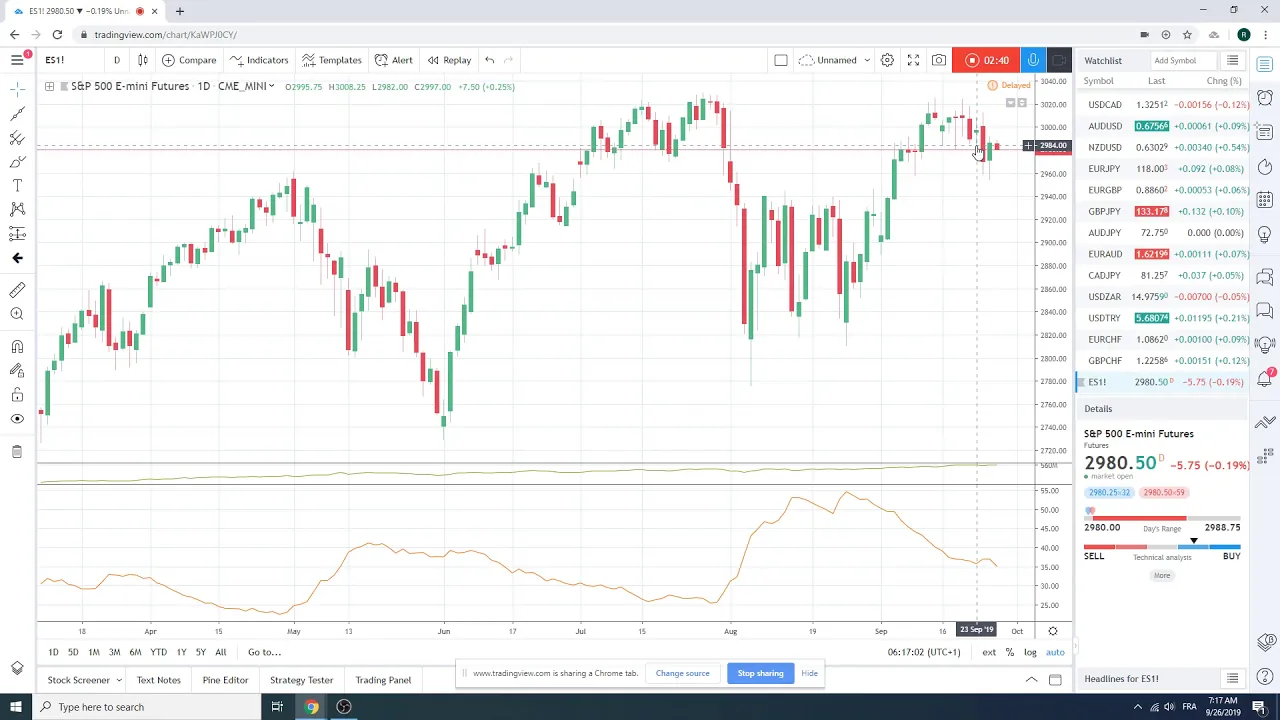
Task: Toggle stay in drawing mode pencil-lock
Action: (17, 371)
